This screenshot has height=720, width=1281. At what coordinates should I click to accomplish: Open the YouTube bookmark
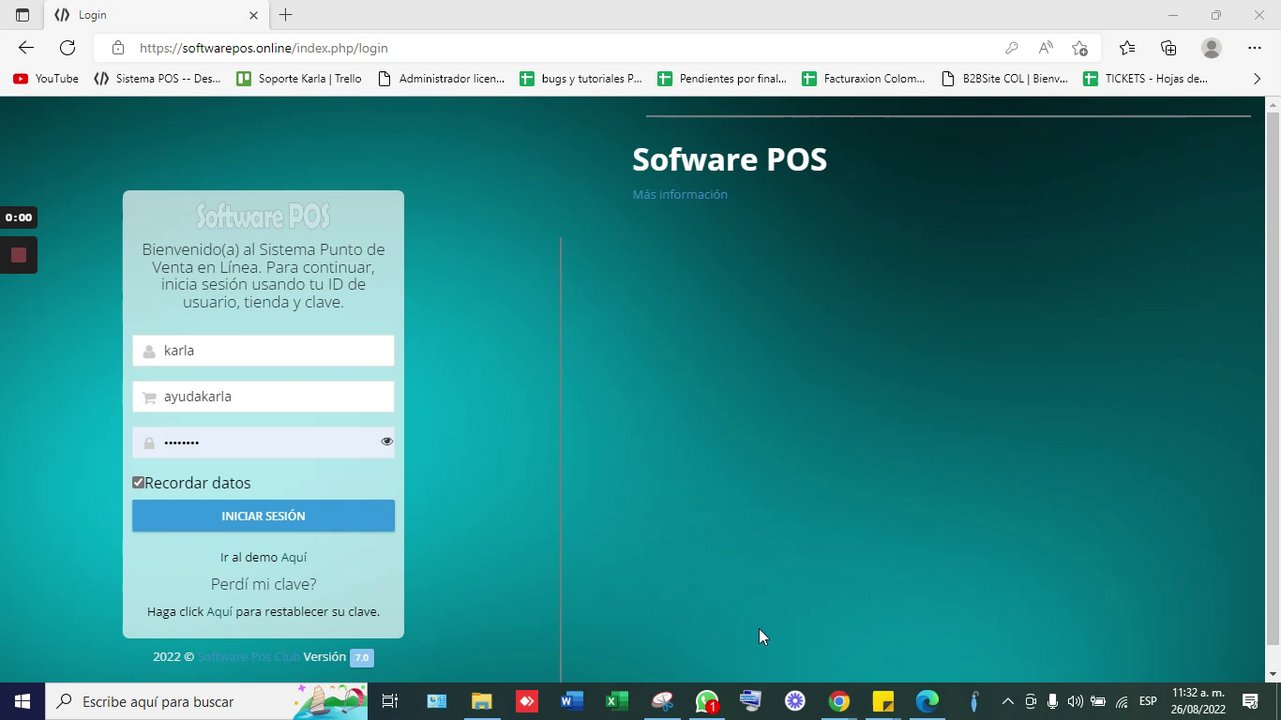tap(46, 78)
